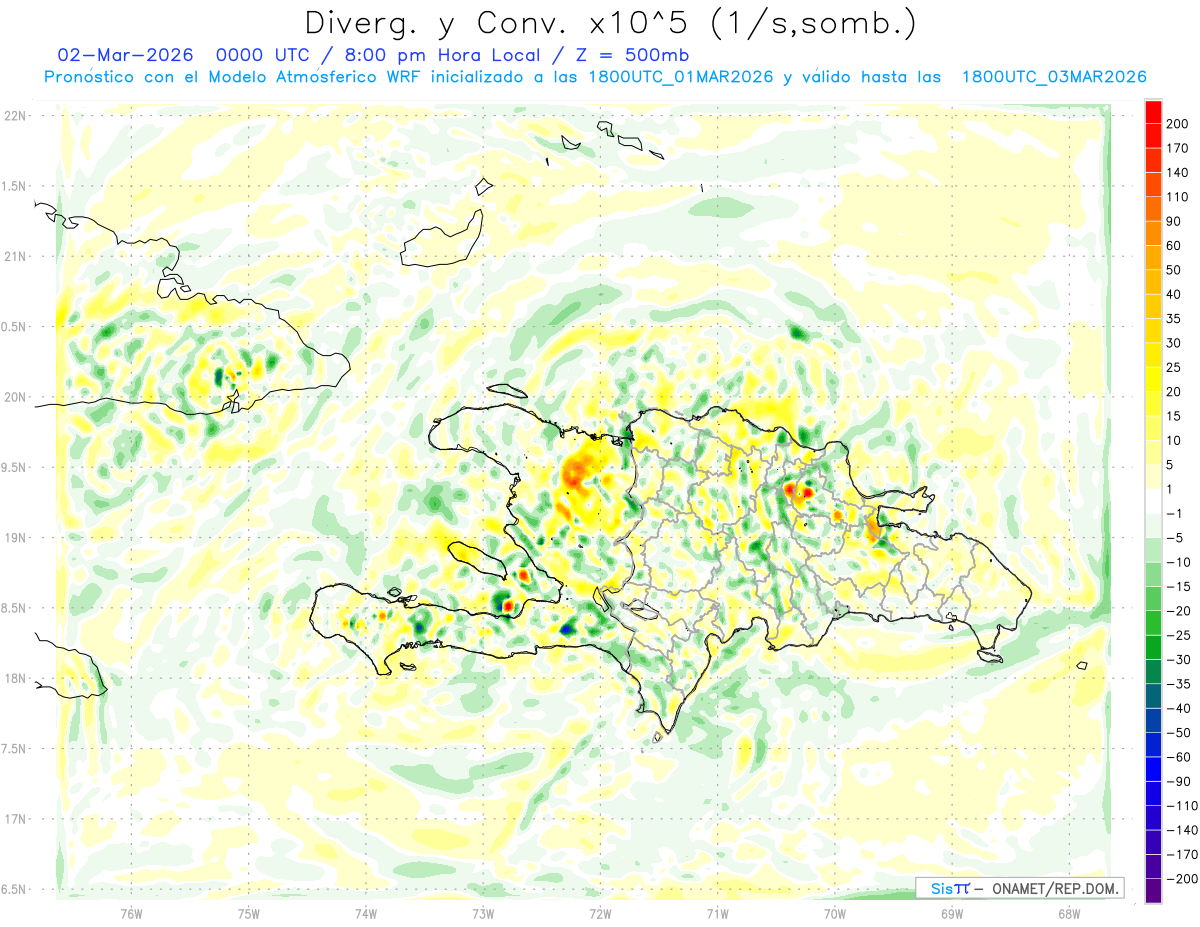The width and height of the screenshot is (1200, 927).
Task: Click the "170" value on the color scale
Action: tap(1177, 148)
